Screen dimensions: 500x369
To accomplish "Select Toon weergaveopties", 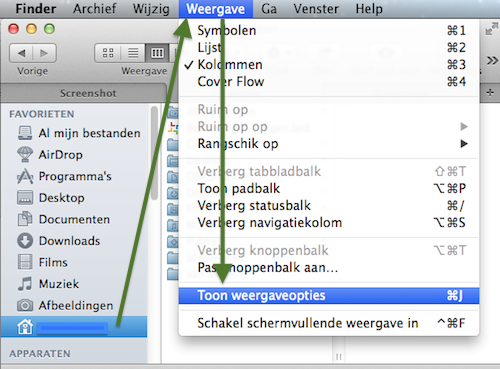I will pos(329,296).
